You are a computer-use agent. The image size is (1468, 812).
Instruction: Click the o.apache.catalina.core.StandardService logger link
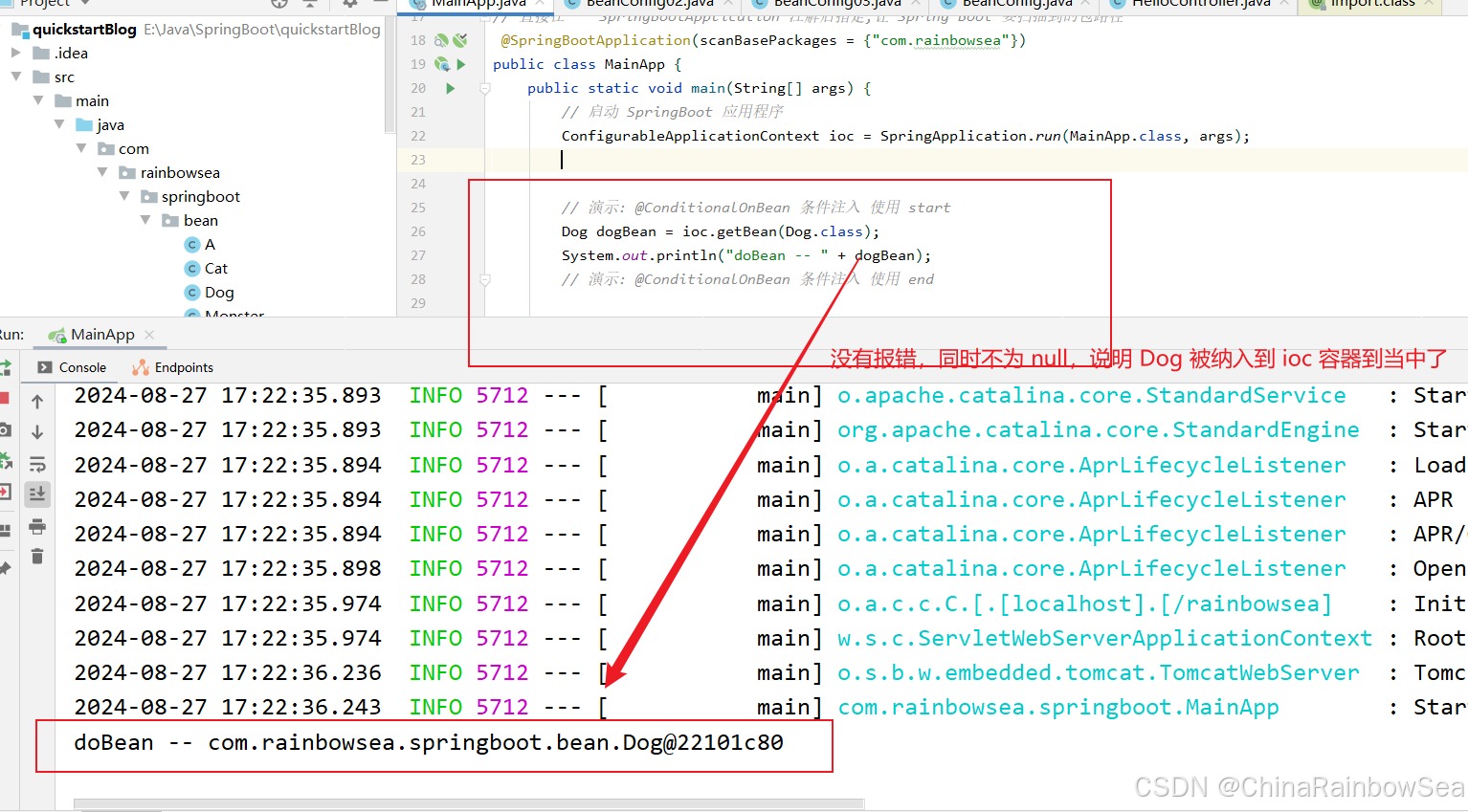pos(1091,395)
